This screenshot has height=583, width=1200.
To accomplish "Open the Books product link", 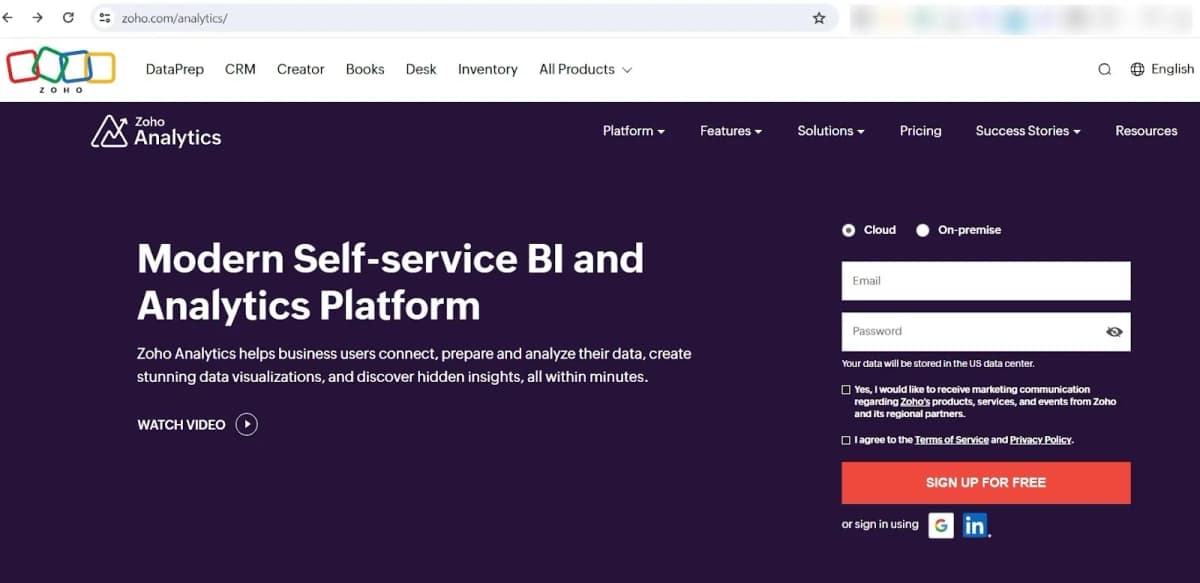I will pos(365,69).
